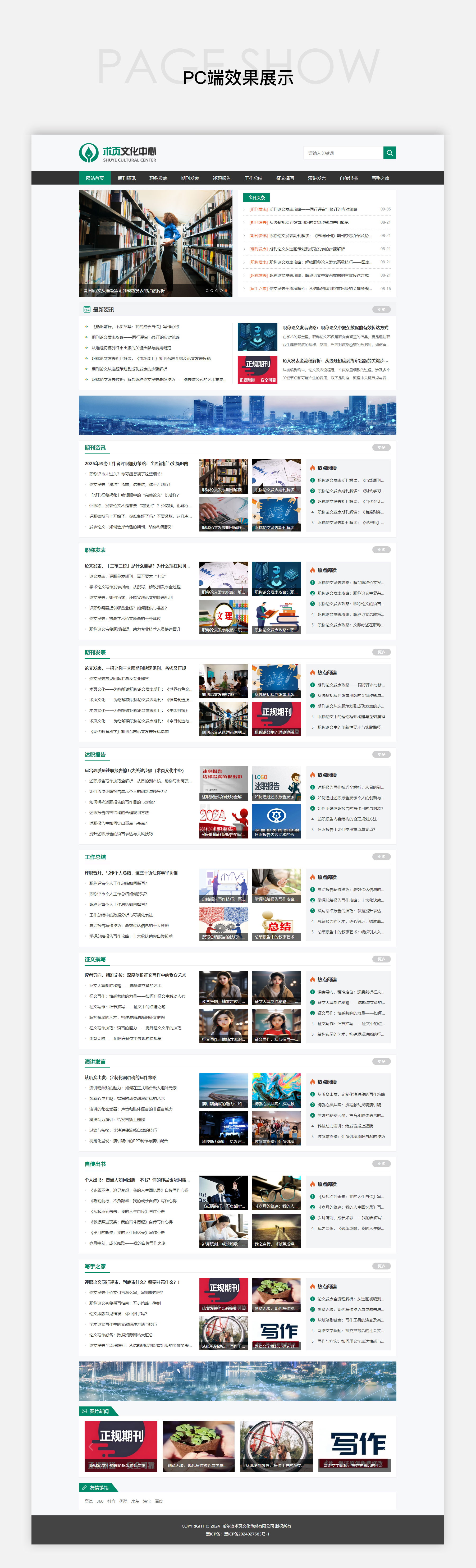The image size is (476, 1568).
Task: Click the green search magnifier icon
Action: click(390, 153)
